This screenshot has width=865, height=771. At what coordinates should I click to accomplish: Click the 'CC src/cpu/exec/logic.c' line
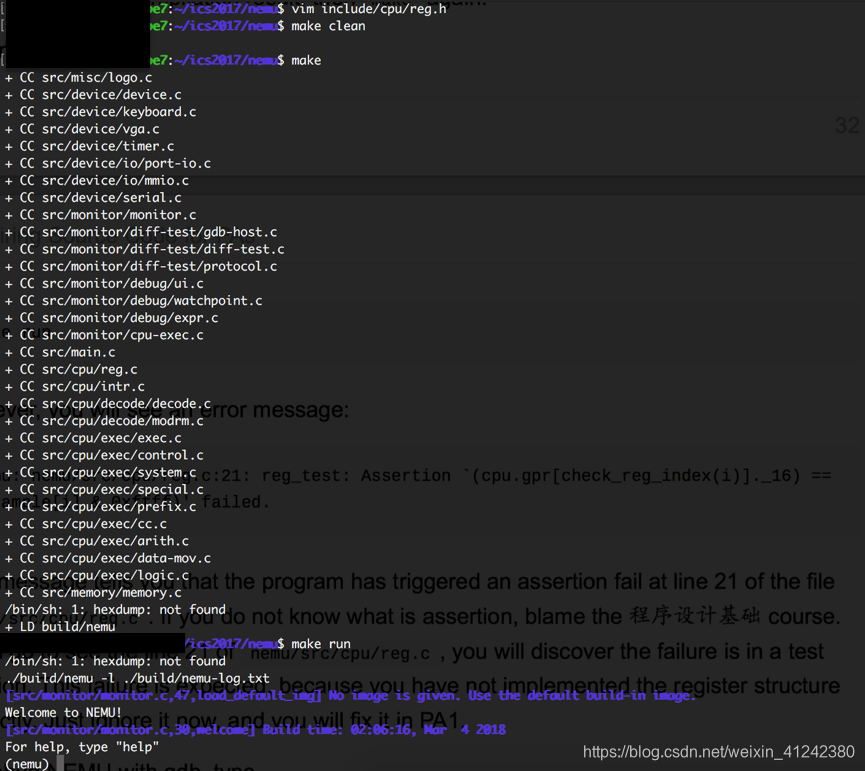(x=97, y=575)
